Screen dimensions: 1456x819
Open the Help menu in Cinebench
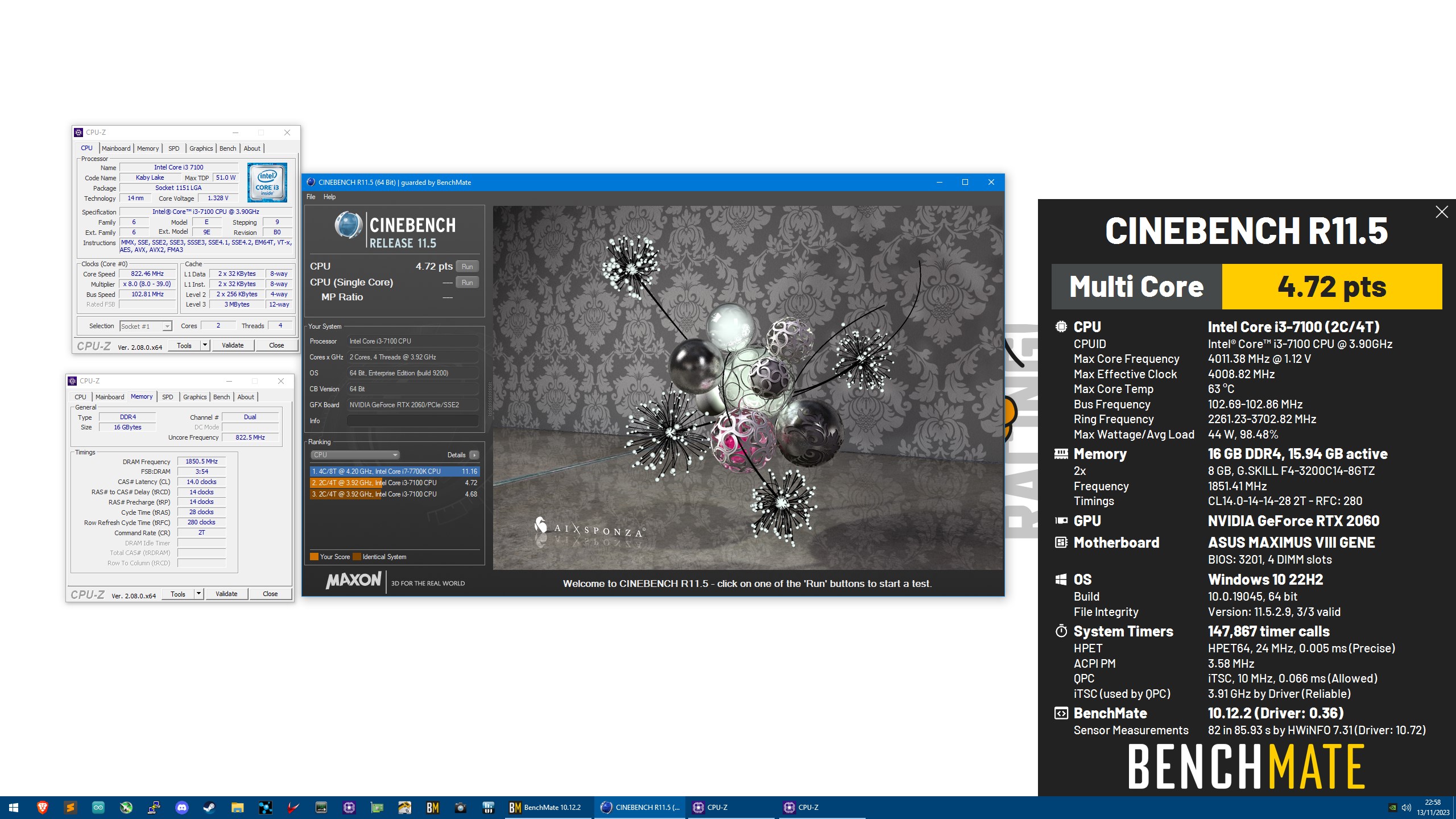click(329, 197)
